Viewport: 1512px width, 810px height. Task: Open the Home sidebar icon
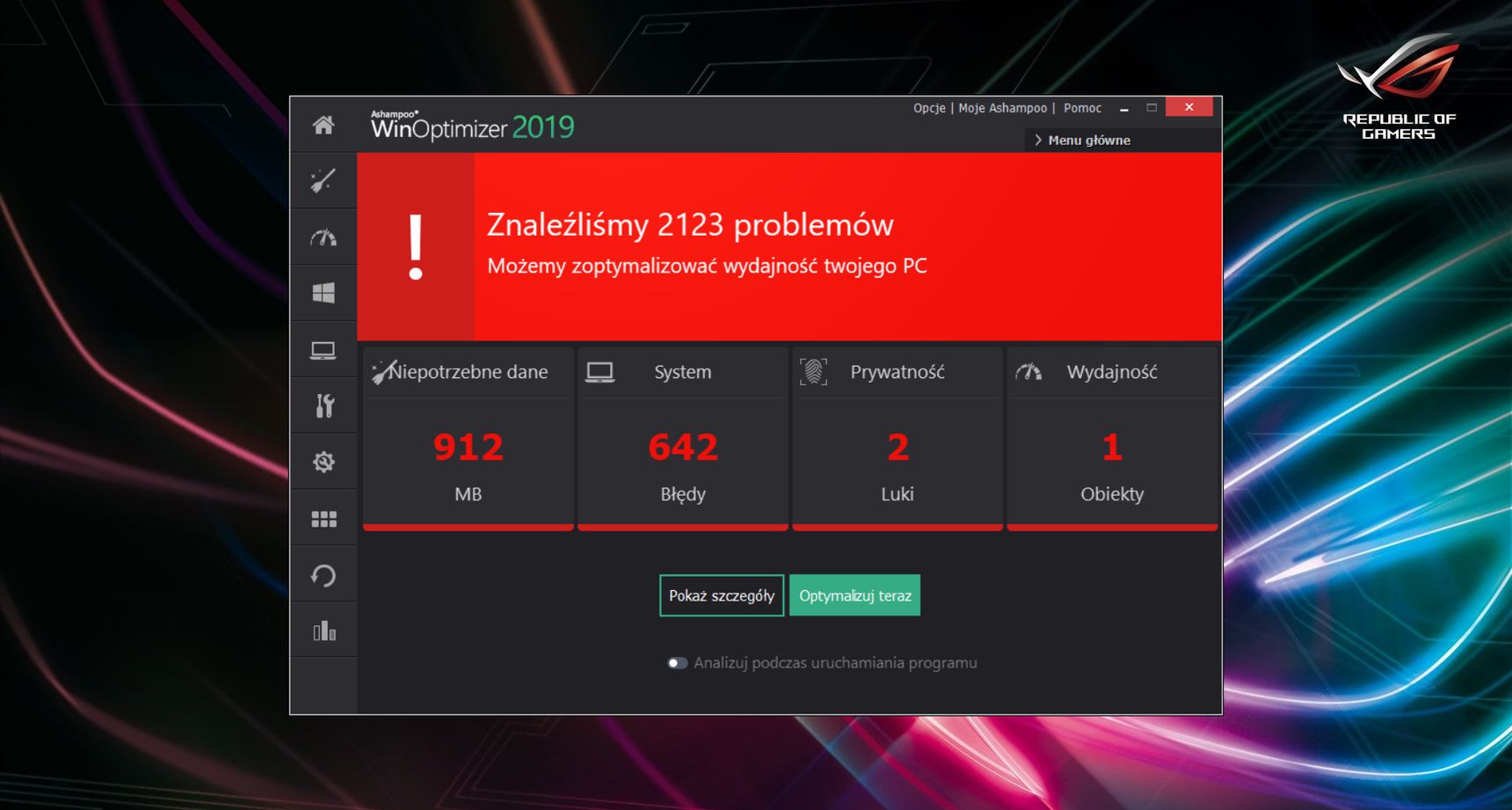(x=323, y=125)
